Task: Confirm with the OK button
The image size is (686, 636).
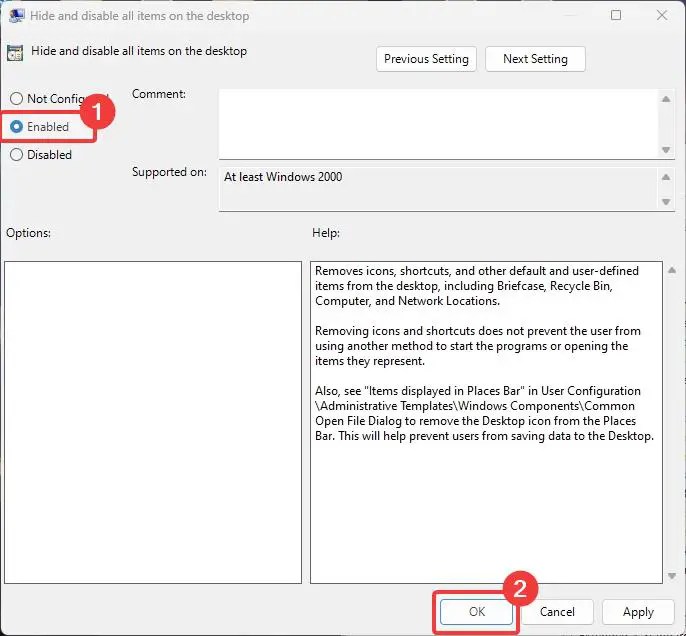Action: [x=476, y=612]
